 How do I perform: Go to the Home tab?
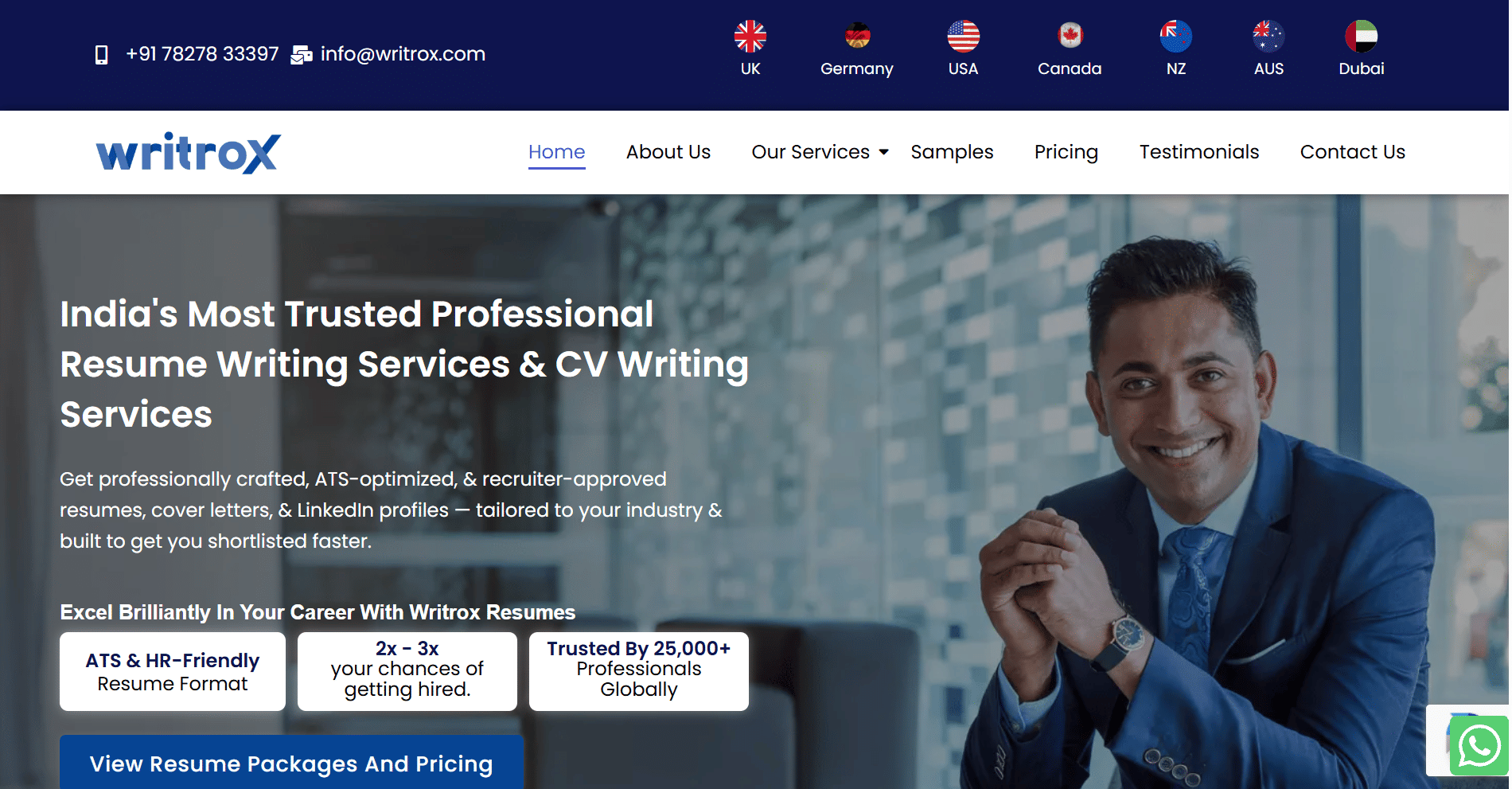(556, 152)
